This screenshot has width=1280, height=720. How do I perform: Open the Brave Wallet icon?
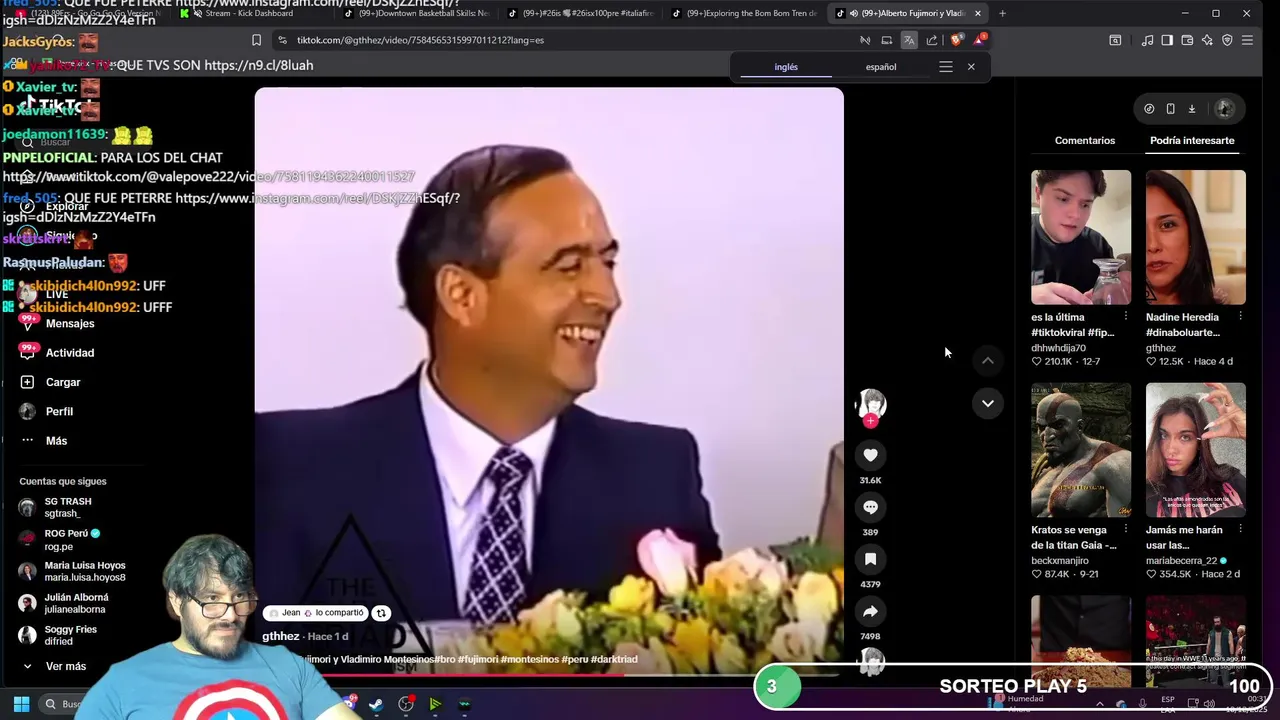pyautogui.click(x=1187, y=40)
